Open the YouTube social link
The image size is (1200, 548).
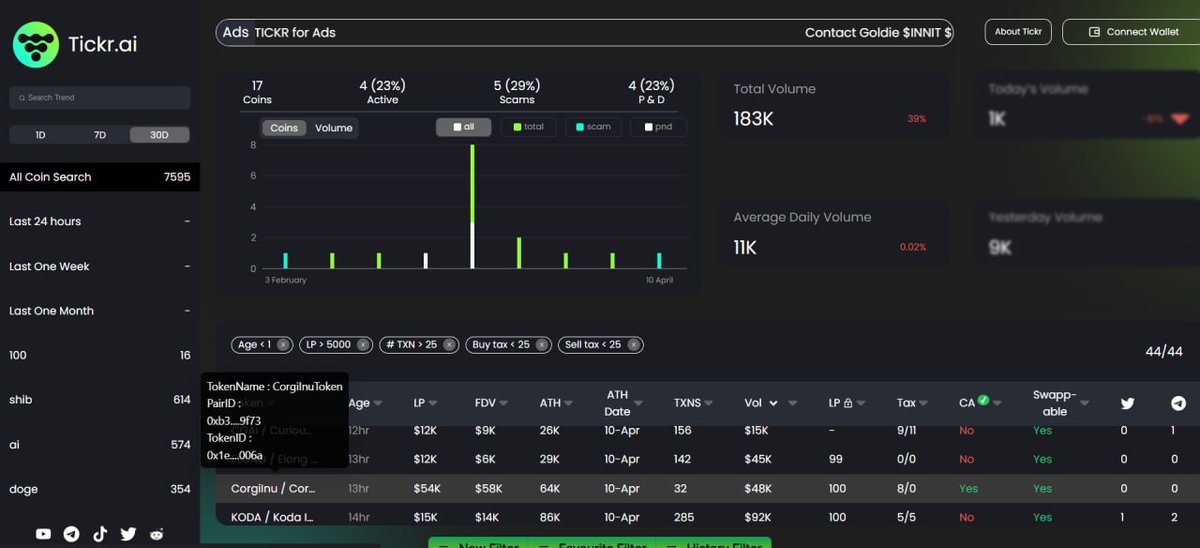(43, 534)
